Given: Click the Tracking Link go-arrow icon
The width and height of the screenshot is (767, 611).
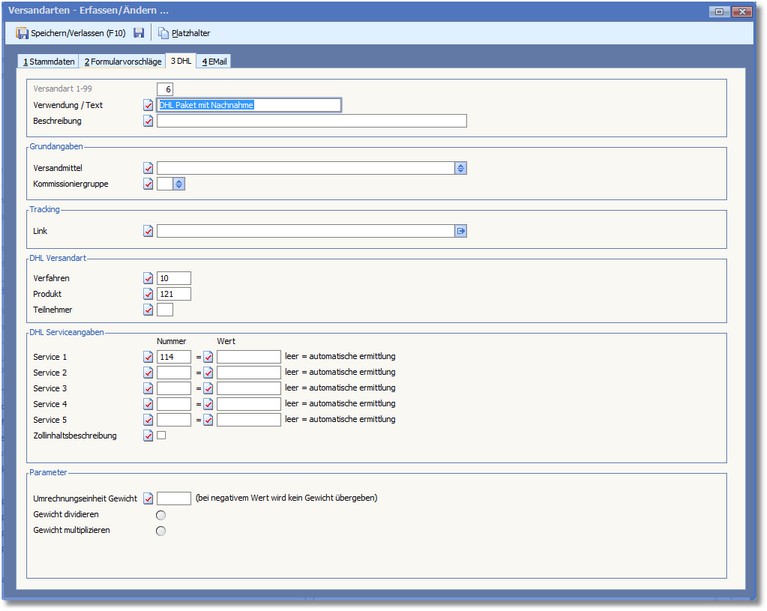Looking at the screenshot, I should click(461, 231).
